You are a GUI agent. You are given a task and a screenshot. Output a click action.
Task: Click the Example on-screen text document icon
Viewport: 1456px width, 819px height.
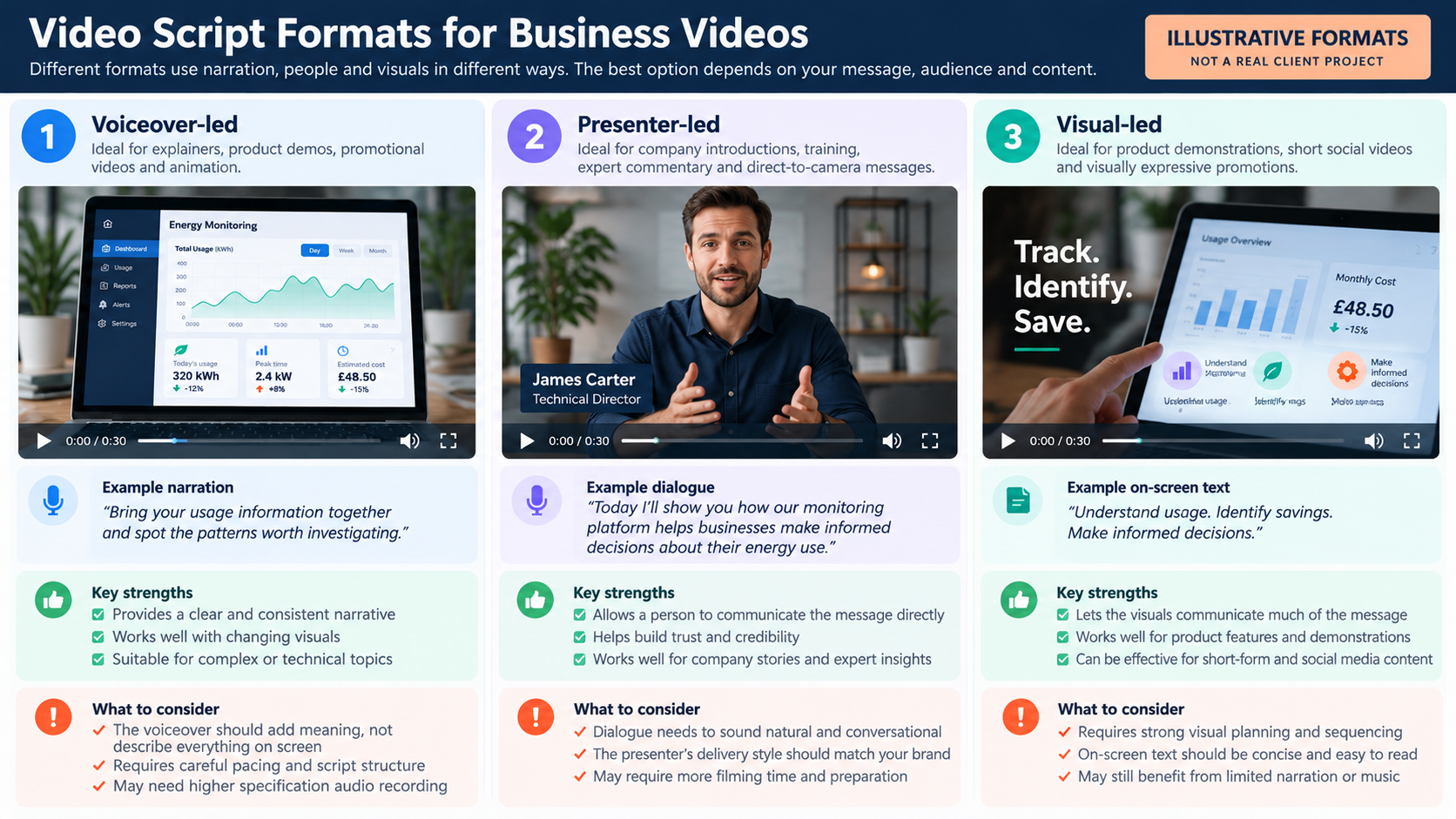(1018, 500)
